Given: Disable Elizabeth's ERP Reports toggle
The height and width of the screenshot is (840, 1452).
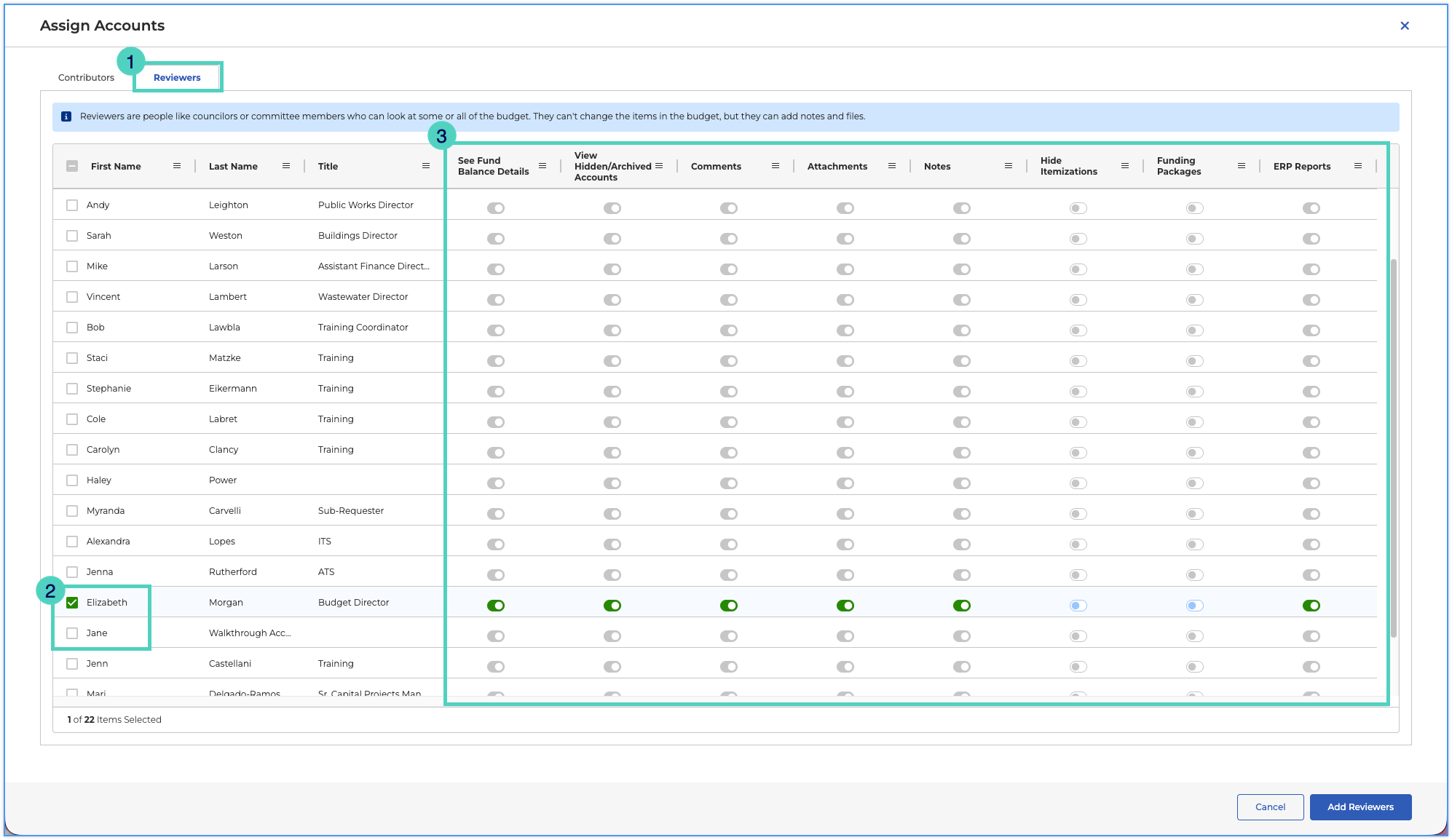Looking at the screenshot, I should coord(1311,606).
